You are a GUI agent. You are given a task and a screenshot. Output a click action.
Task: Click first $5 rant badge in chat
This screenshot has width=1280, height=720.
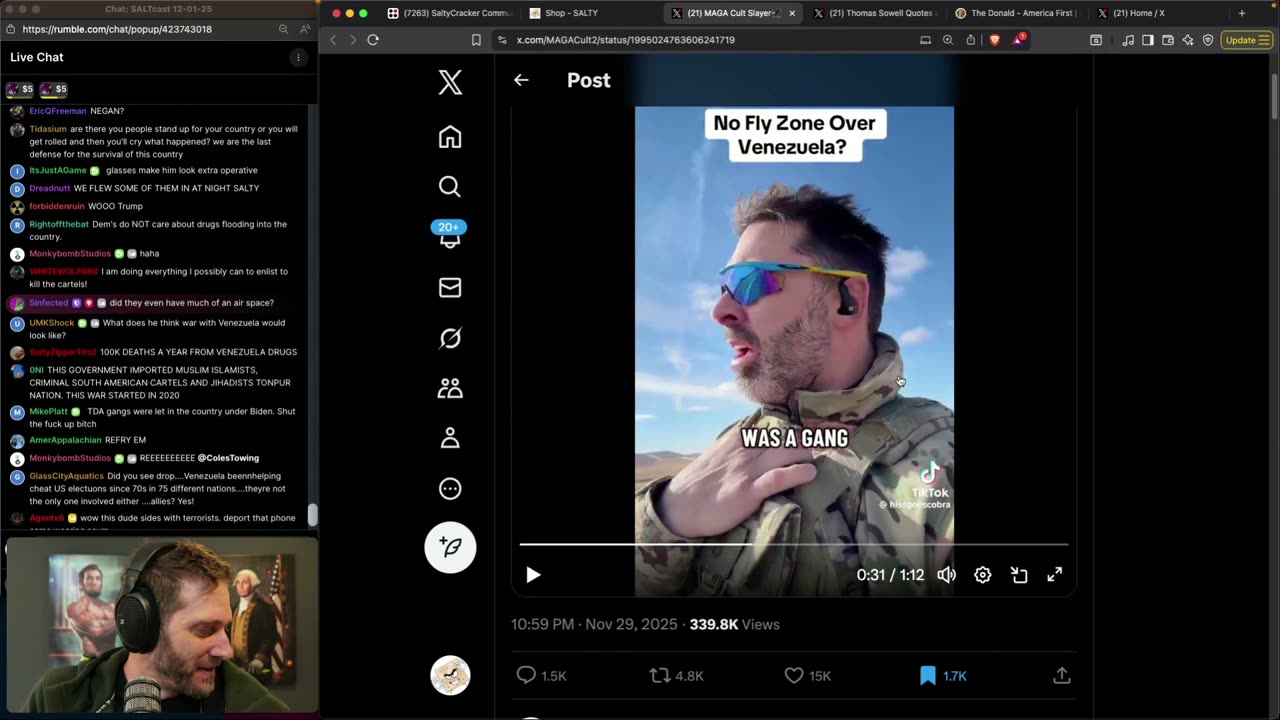tap(20, 89)
